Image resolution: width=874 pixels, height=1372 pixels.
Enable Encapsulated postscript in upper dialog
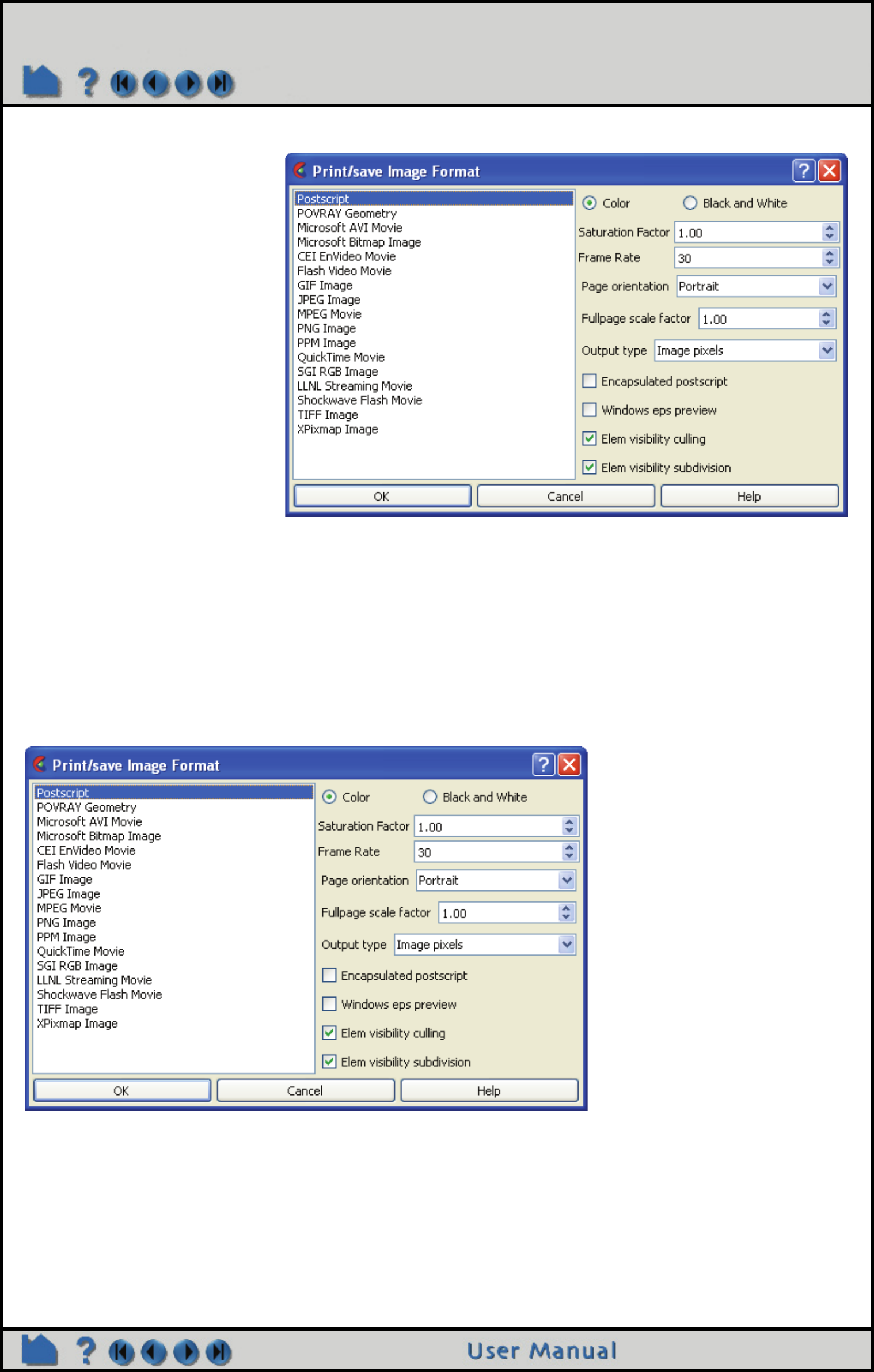pyautogui.click(x=589, y=381)
